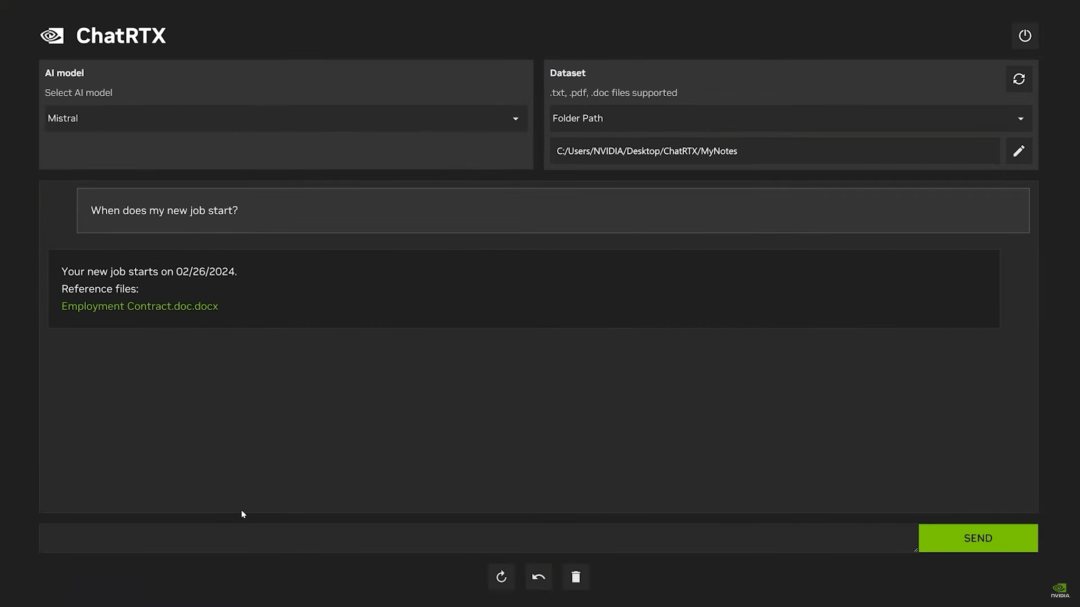The width and height of the screenshot is (1080, 607).
Task: Open the Folder Path dataset dropdown
Action: pyautogui.click(x=780, y=118)
